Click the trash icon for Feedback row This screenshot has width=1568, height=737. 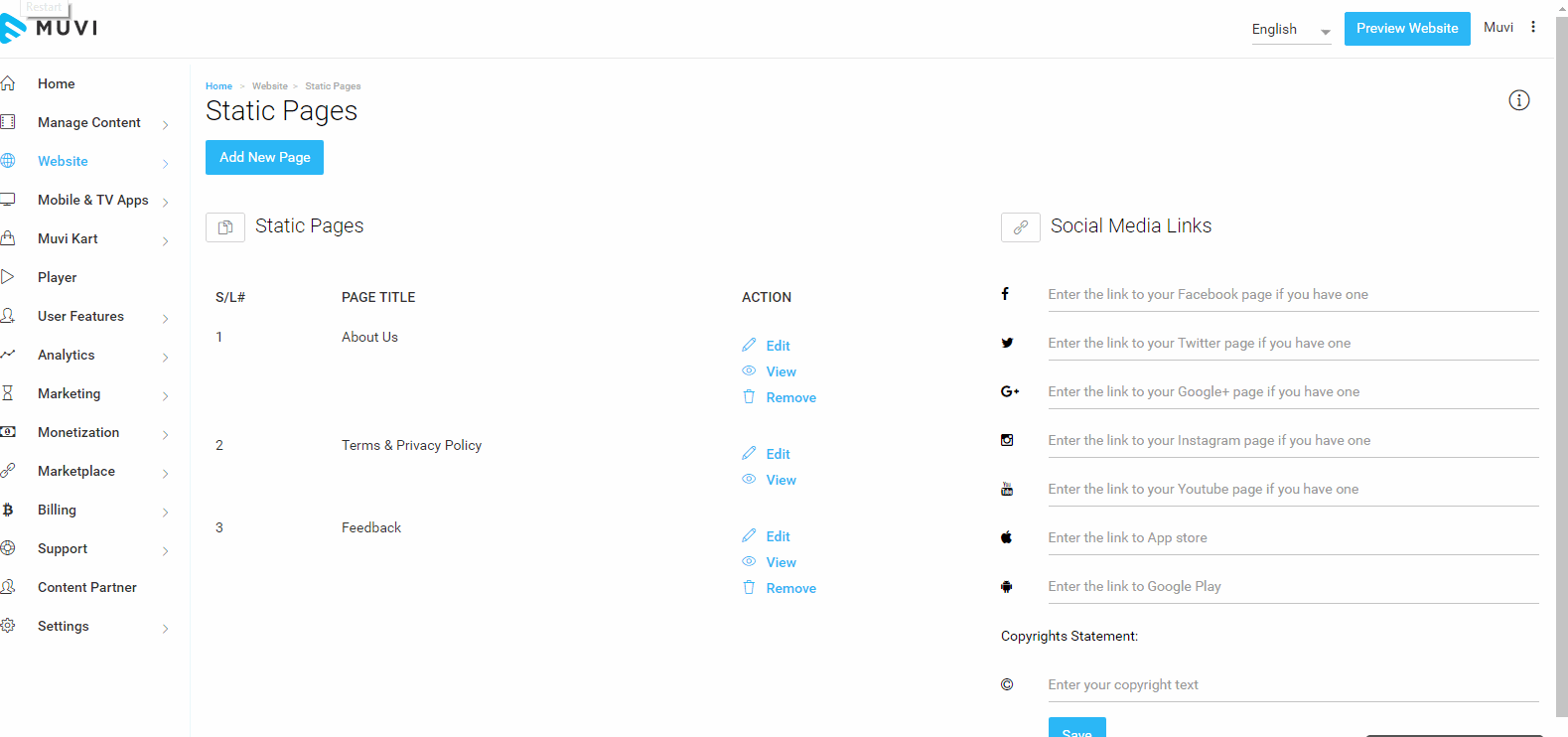coord(749,587)
